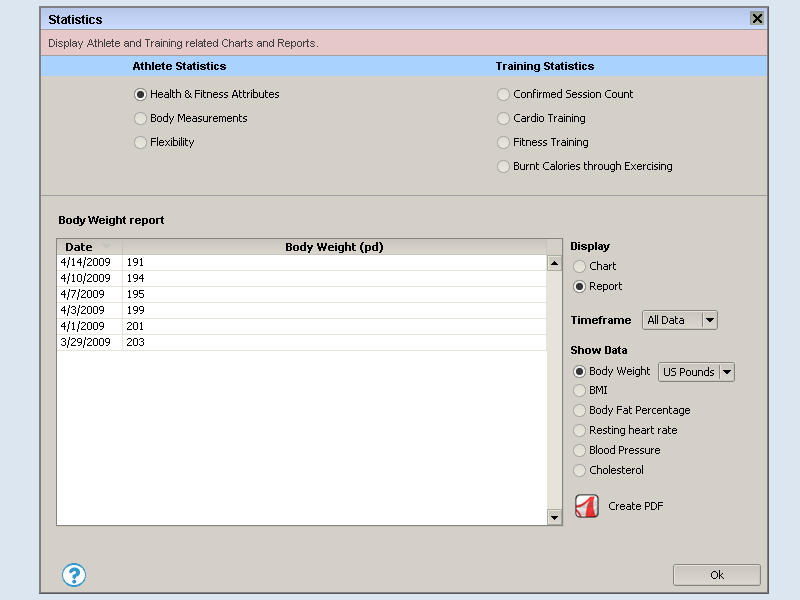Show BMI data
This screenshot has width=800, height=600.
[x=580, y=390]
